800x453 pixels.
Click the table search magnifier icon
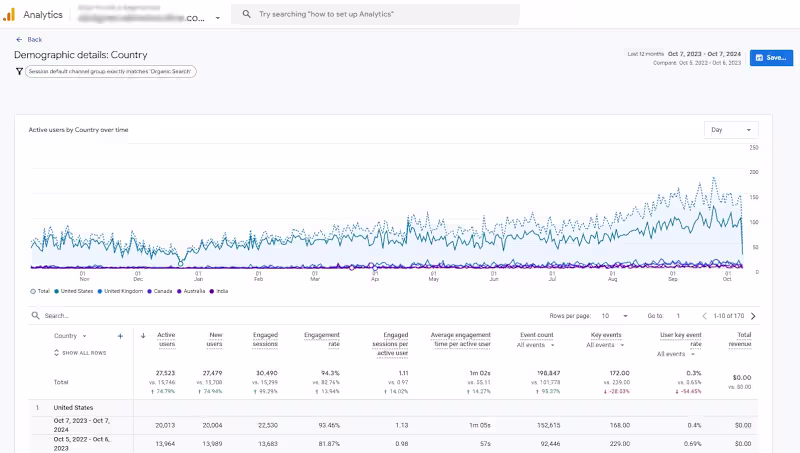tap(34, 316)
